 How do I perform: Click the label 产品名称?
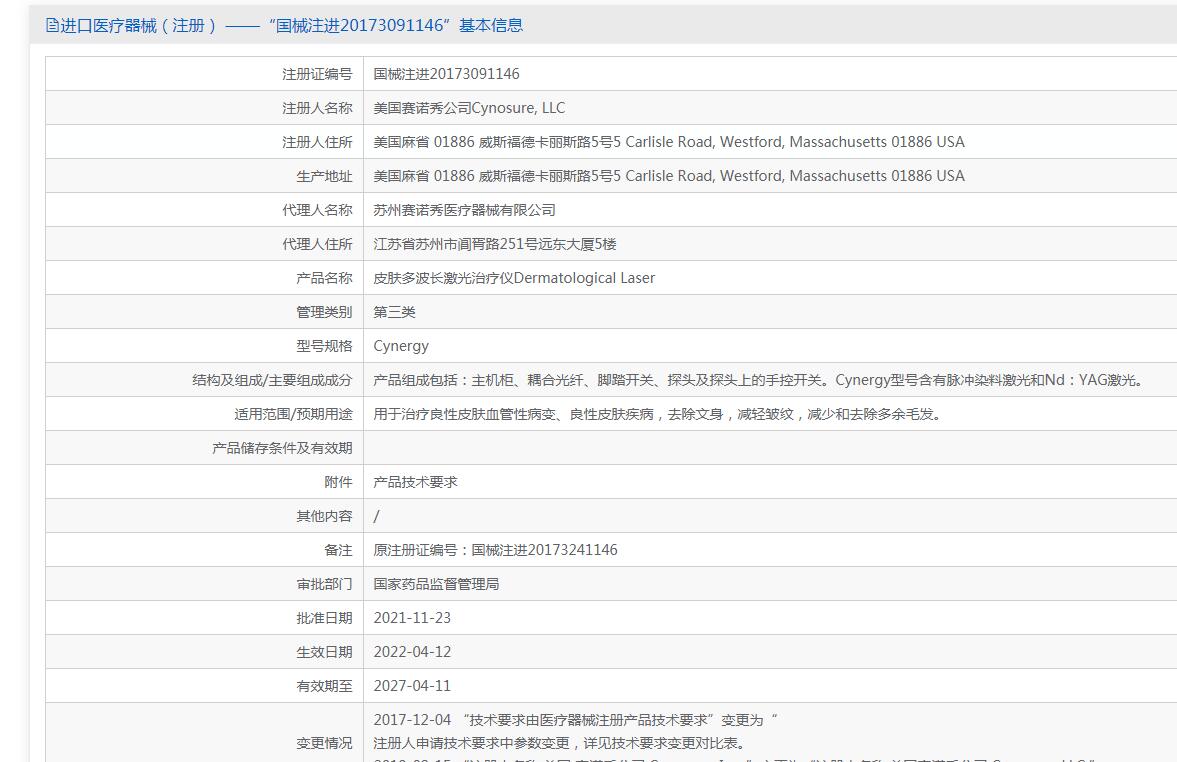324,278
